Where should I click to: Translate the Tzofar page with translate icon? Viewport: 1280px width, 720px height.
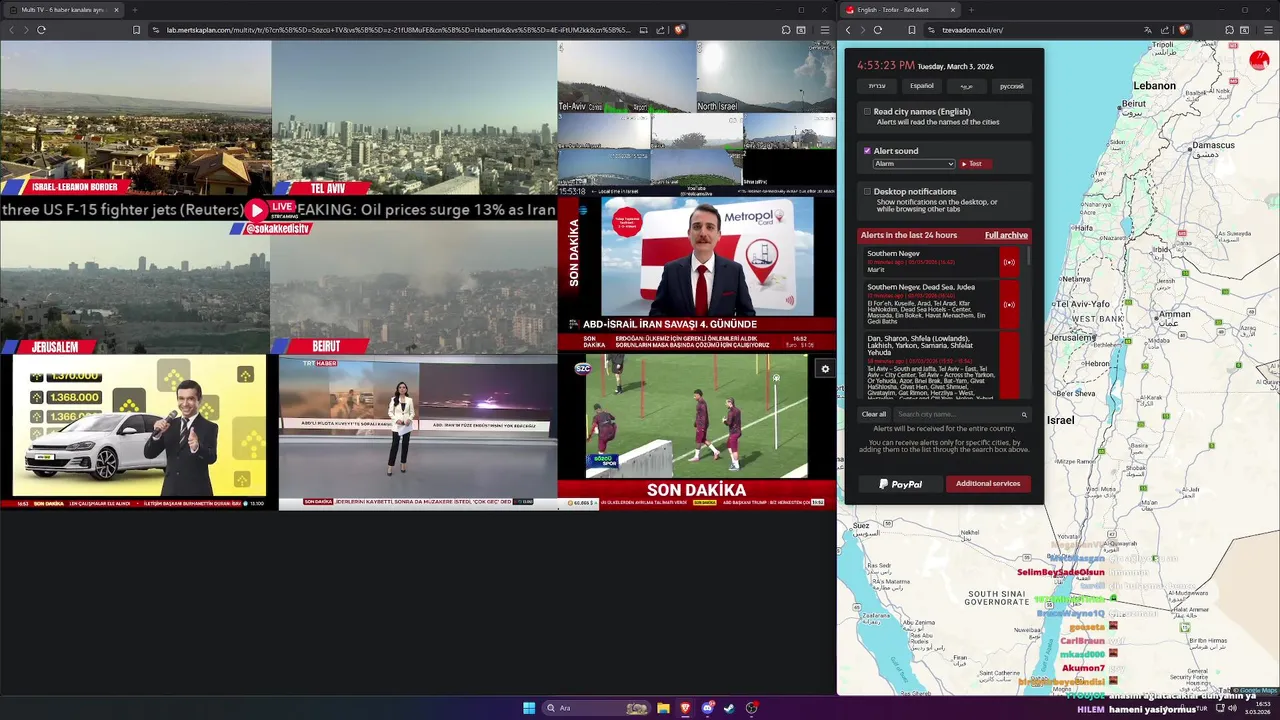pos(1147,30)
